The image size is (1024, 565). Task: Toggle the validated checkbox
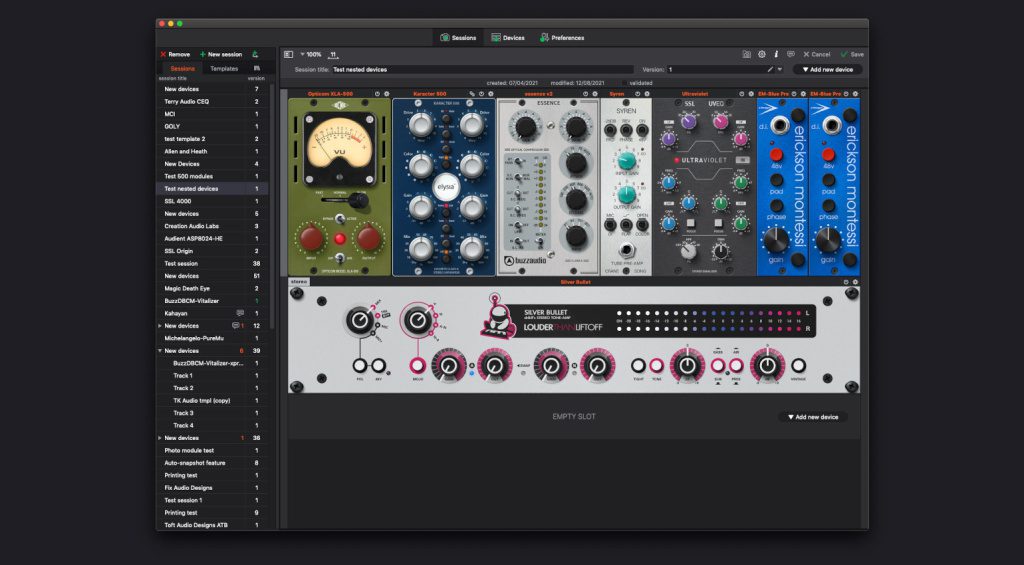(x=625, y=82)
